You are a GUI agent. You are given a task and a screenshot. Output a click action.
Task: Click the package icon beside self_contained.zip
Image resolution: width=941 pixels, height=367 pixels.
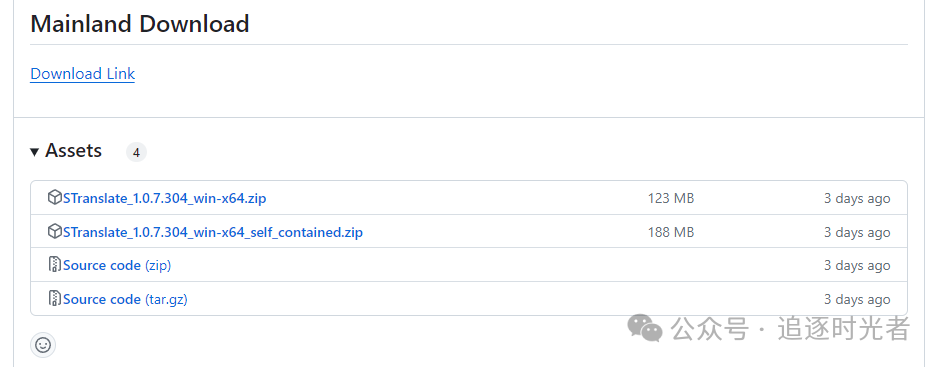click(55, 231)
